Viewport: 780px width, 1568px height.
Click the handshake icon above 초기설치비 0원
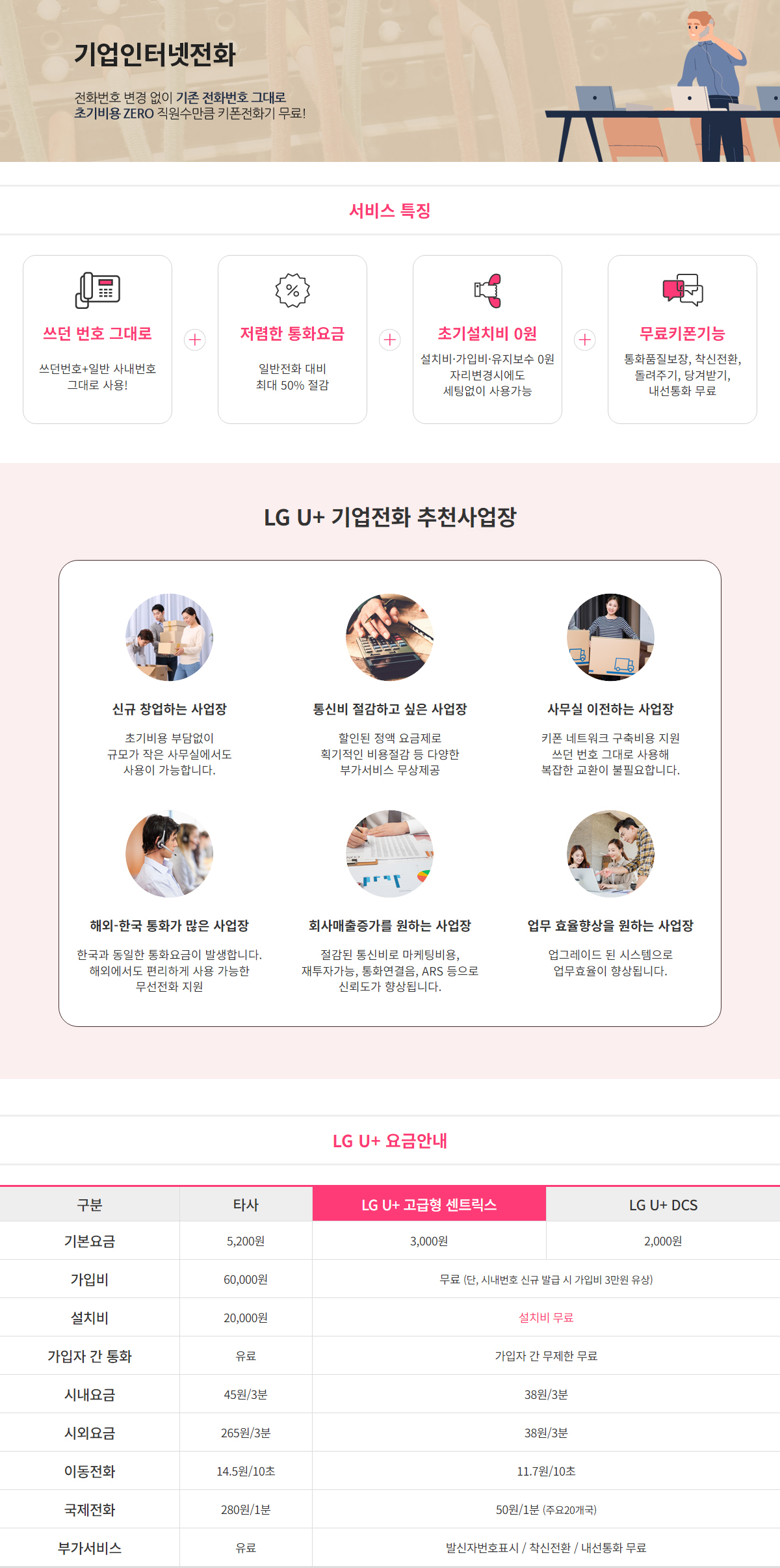coord(487,290)
